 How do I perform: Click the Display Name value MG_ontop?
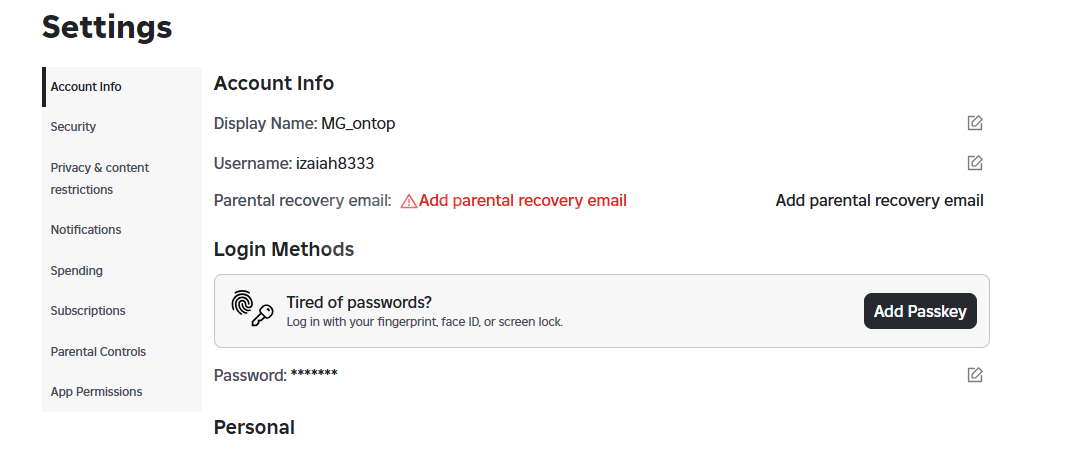click(x=358, y=123)
